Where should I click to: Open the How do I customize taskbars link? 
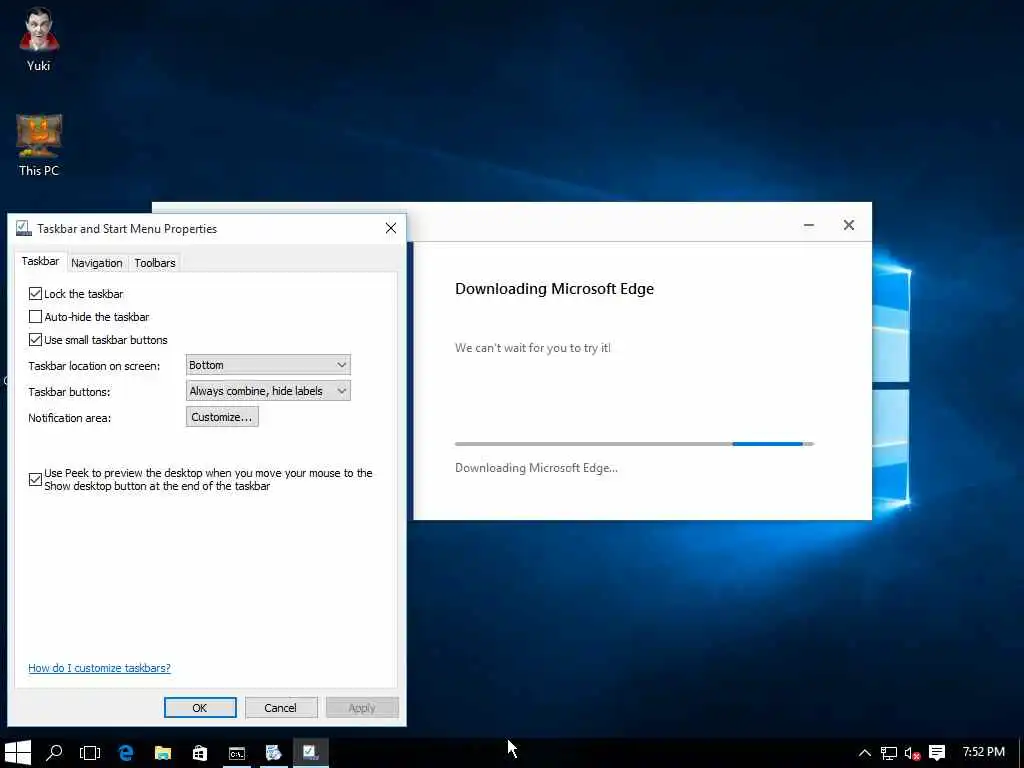[x=99, y=668]
